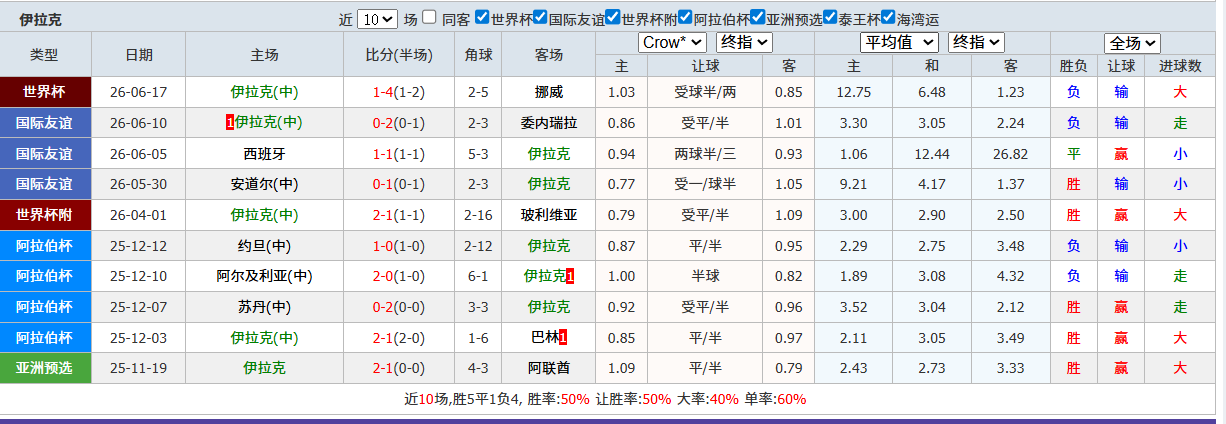
Task: Open the 0-2(0-1) score link versus 委内瑞拉
Action: tap(398, 123)
